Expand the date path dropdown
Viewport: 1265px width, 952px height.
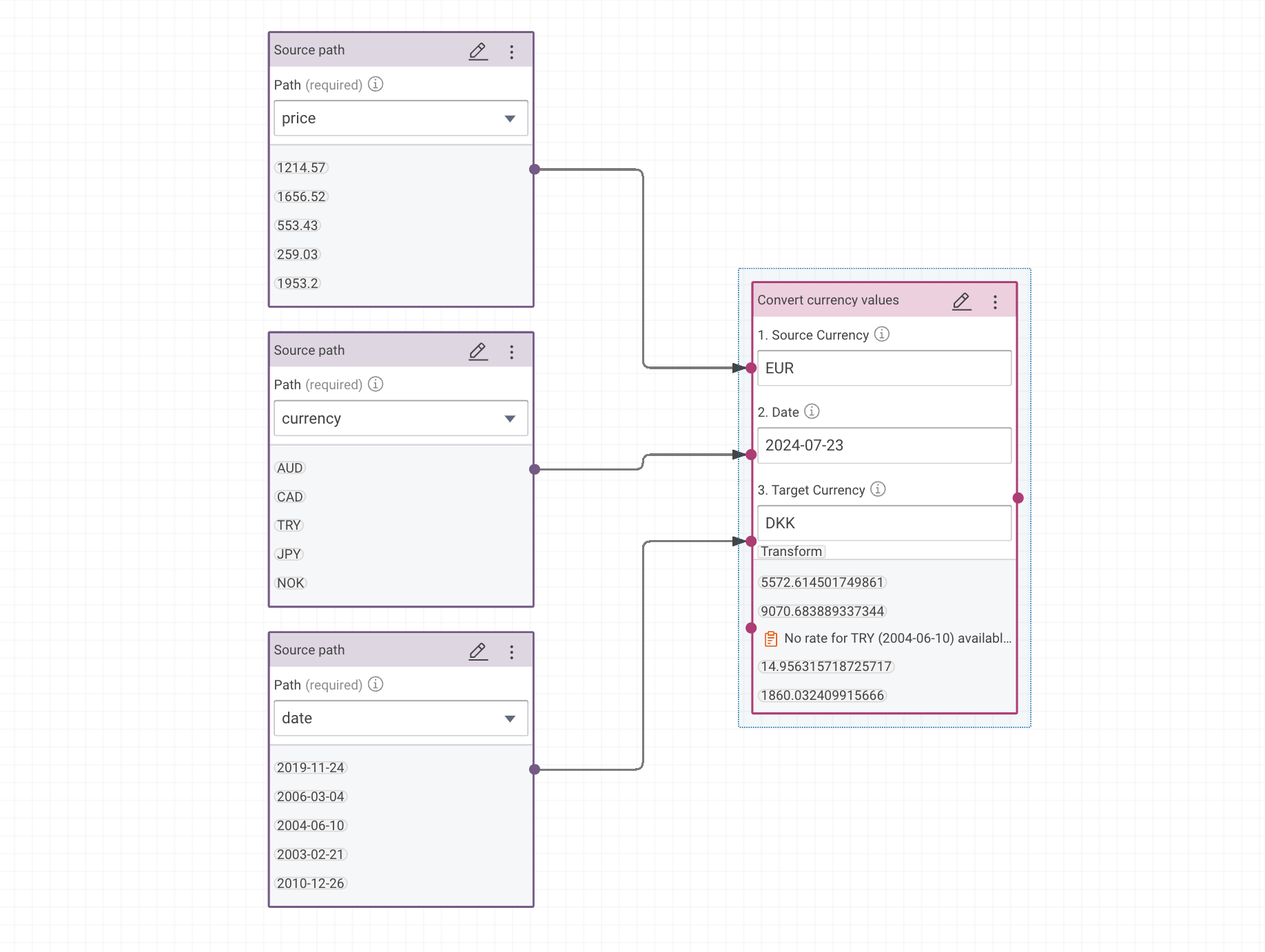(x=510, y=718)
